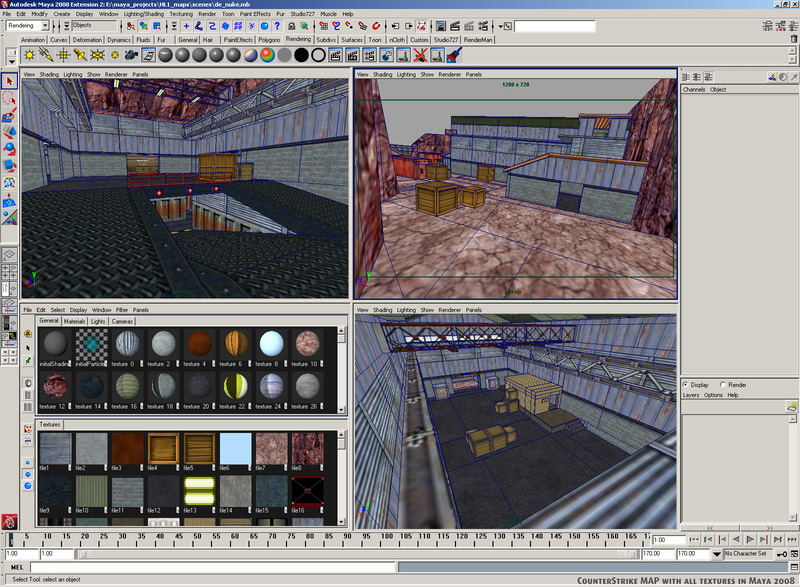Screen dimensions: 800x587
Task: Go to end of playback range
Action: point(791,539)
